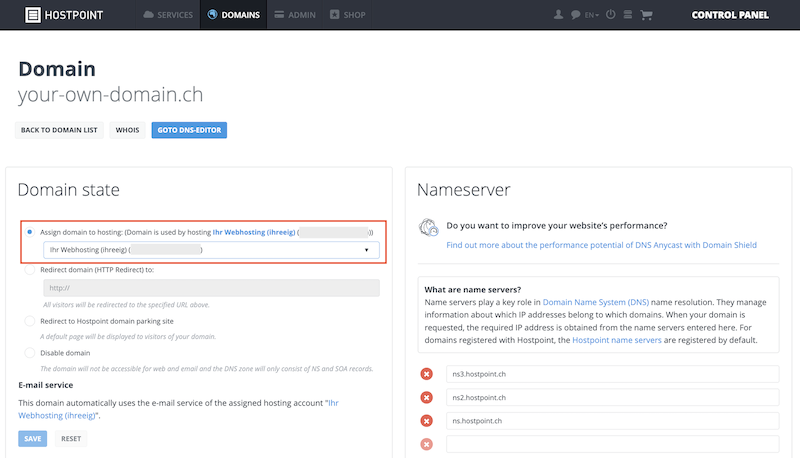Reset the domain state form

tap(71, 439)
